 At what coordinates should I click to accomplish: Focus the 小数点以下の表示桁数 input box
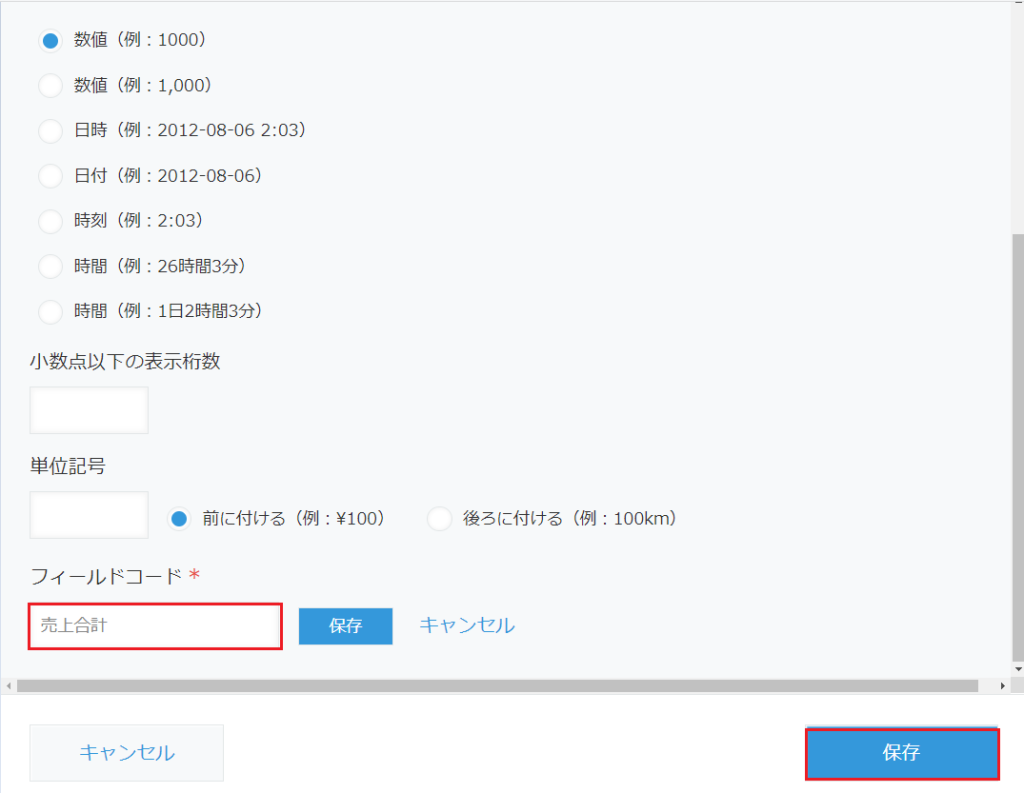point(89,410)
